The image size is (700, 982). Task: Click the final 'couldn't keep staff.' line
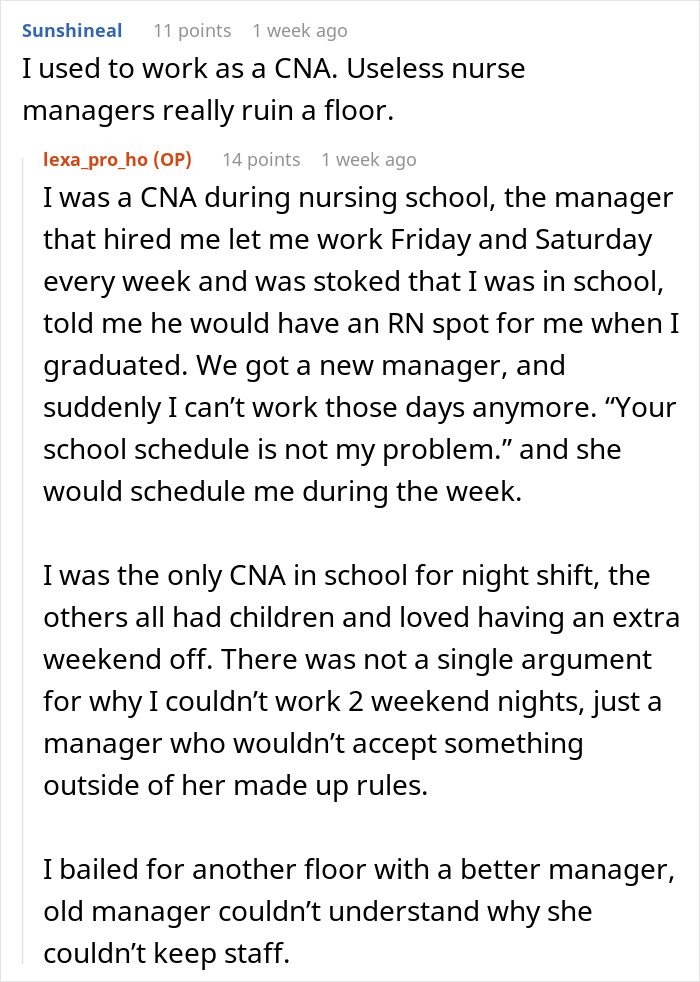coord(166,954)
